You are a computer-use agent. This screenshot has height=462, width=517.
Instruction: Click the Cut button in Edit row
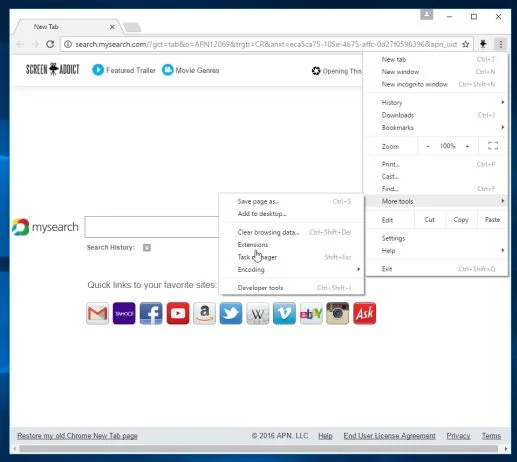pos(430,220)
